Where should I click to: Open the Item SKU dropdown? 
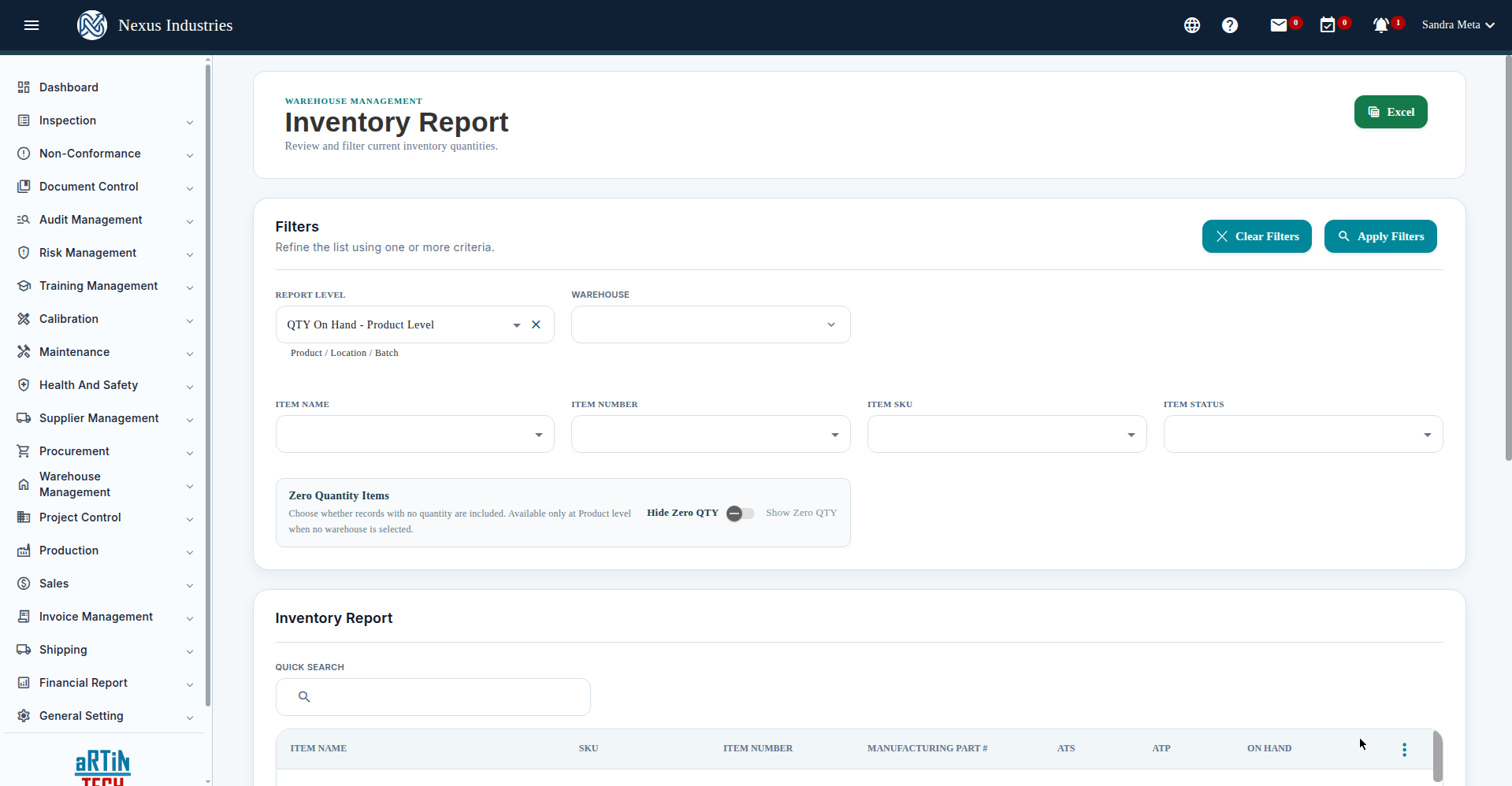pos(1007,434)
